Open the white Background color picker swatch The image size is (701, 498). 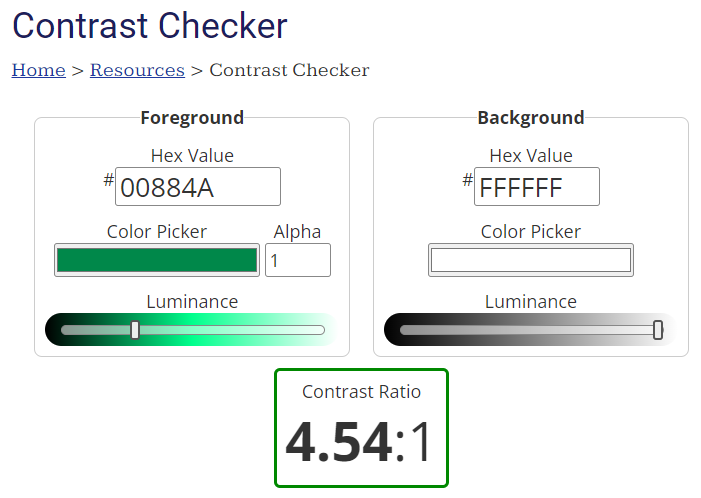tap(531, 260)
